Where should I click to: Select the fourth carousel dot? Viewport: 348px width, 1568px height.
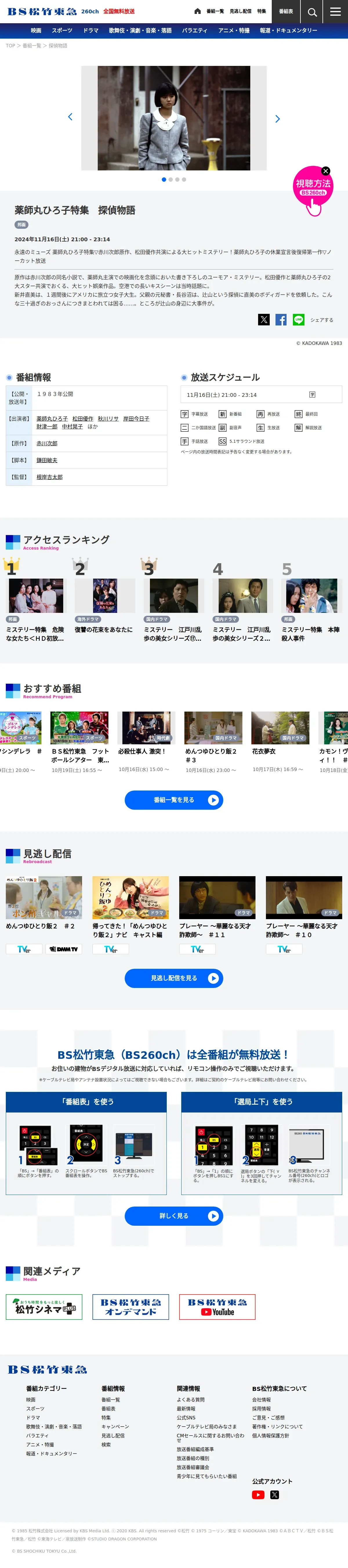[184, 180]
